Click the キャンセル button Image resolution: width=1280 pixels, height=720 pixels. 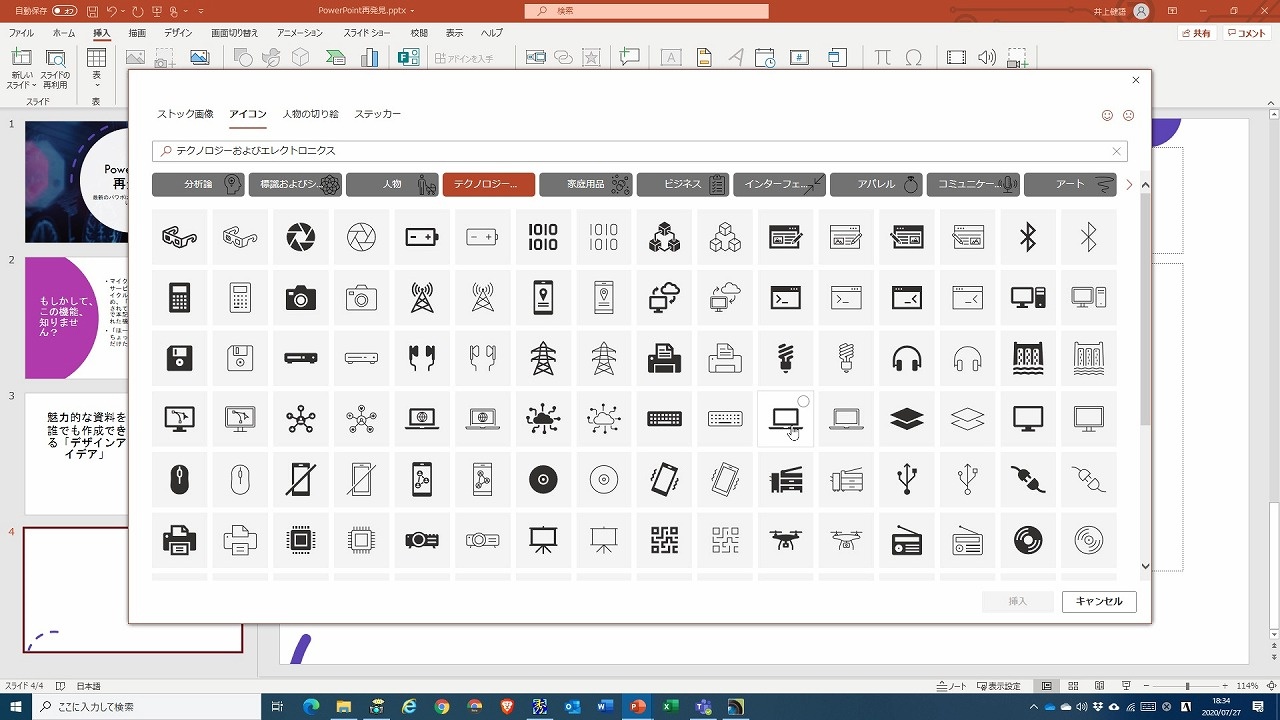[1099, 601]
